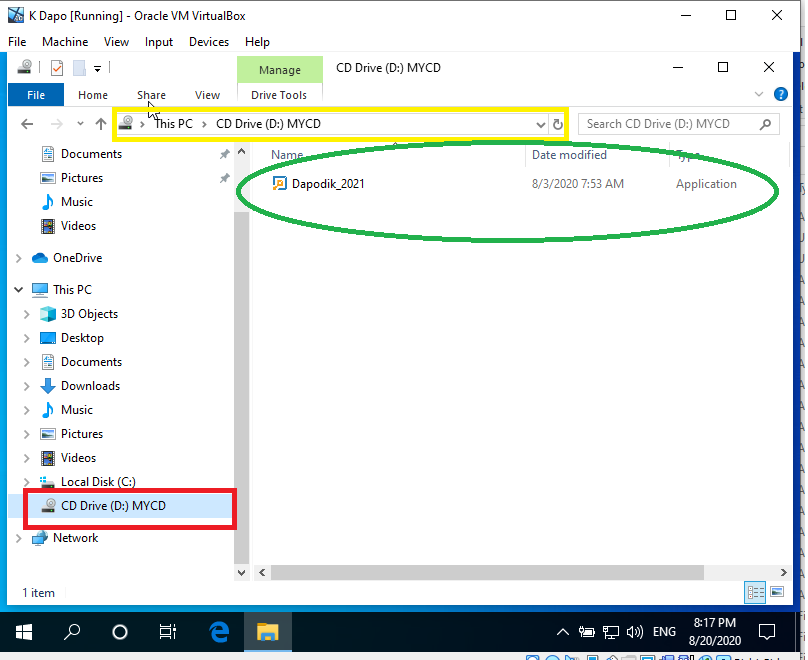Open VirtualBox Devices menu
This screenshot has width=808, height=660.
point(209,42)
